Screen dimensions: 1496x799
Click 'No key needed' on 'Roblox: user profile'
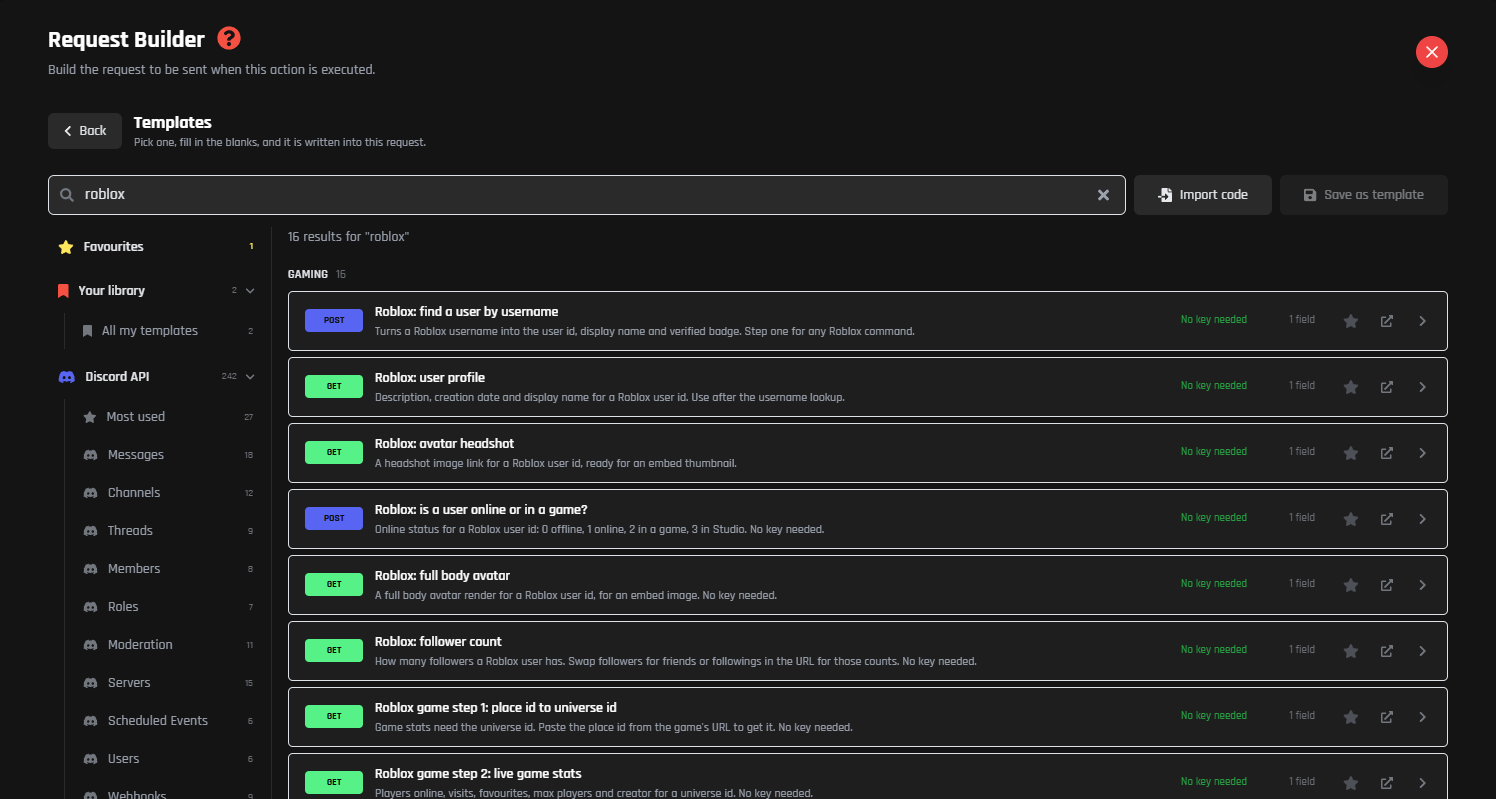(x=1214, y=386)
